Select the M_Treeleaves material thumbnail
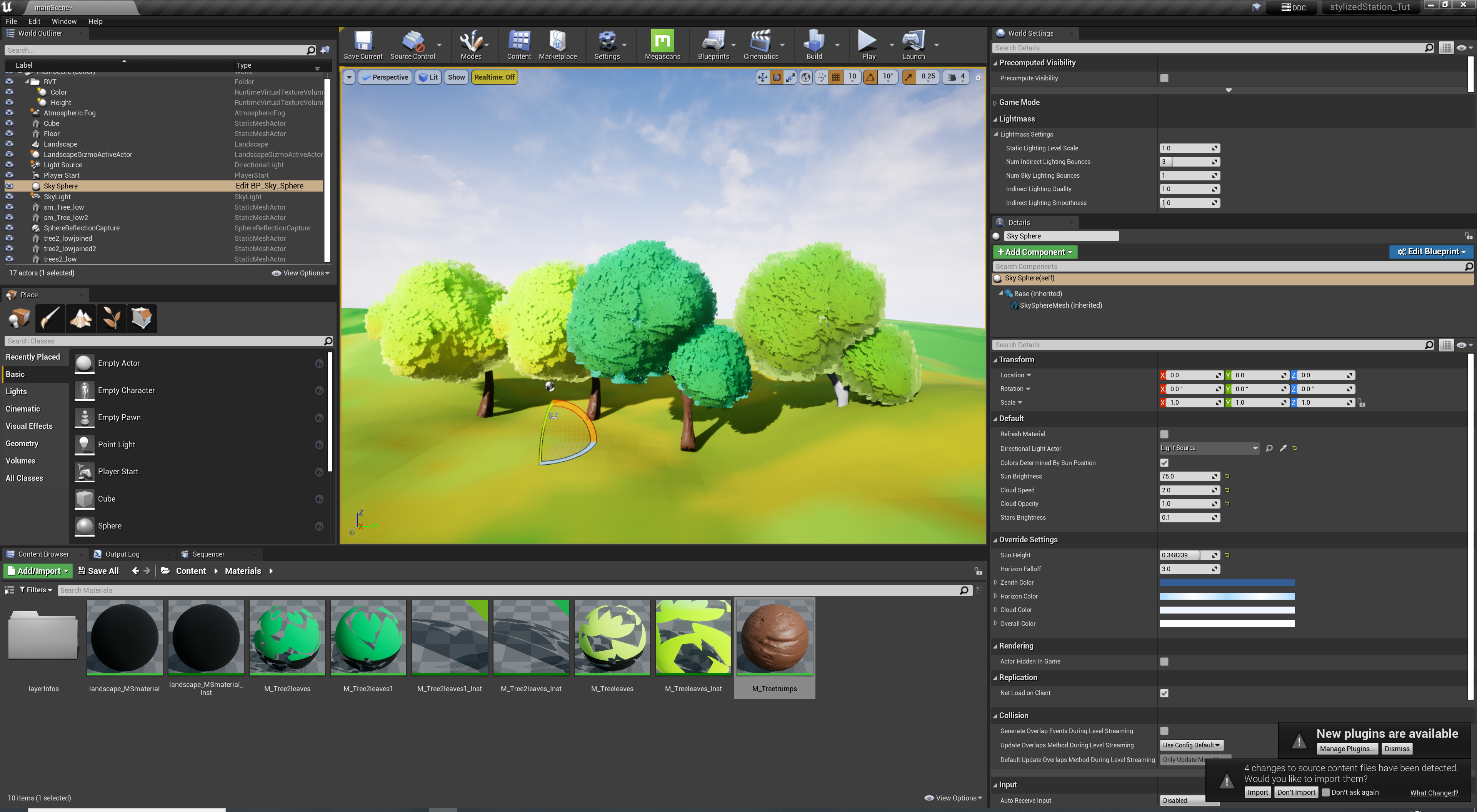The image size is (1477, 812). 612,638
